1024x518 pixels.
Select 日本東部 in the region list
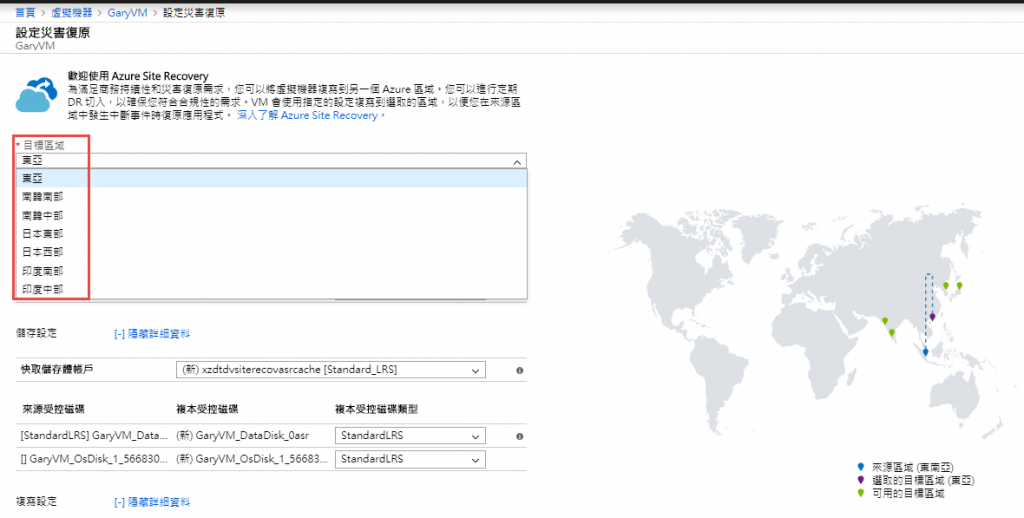(271, 233)
